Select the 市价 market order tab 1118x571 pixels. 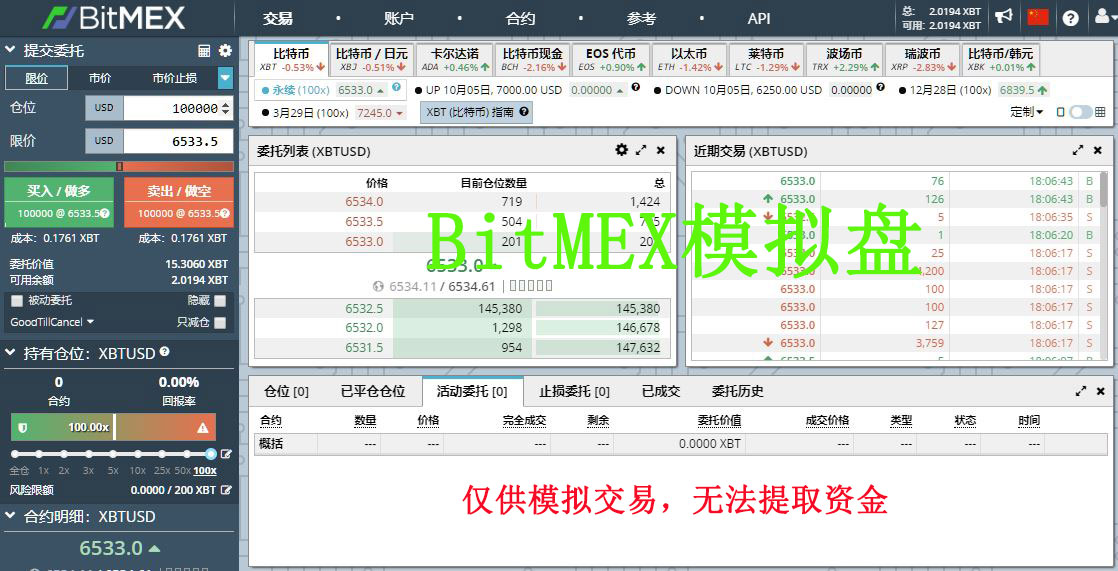[100, 78]
